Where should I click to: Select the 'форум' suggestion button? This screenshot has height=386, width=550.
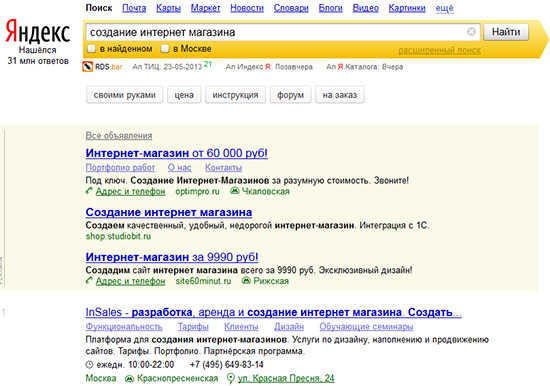[290, 95]
